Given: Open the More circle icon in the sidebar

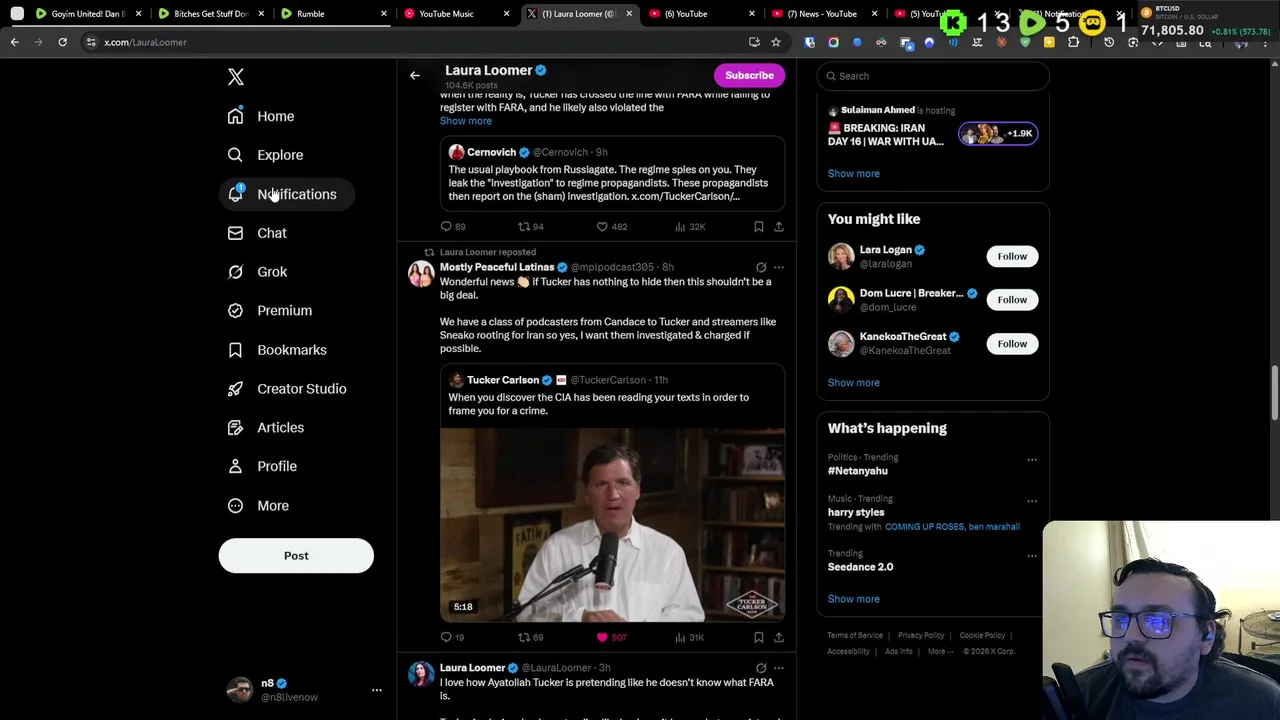Looking at the screenshot, I should tap(235, 506).
